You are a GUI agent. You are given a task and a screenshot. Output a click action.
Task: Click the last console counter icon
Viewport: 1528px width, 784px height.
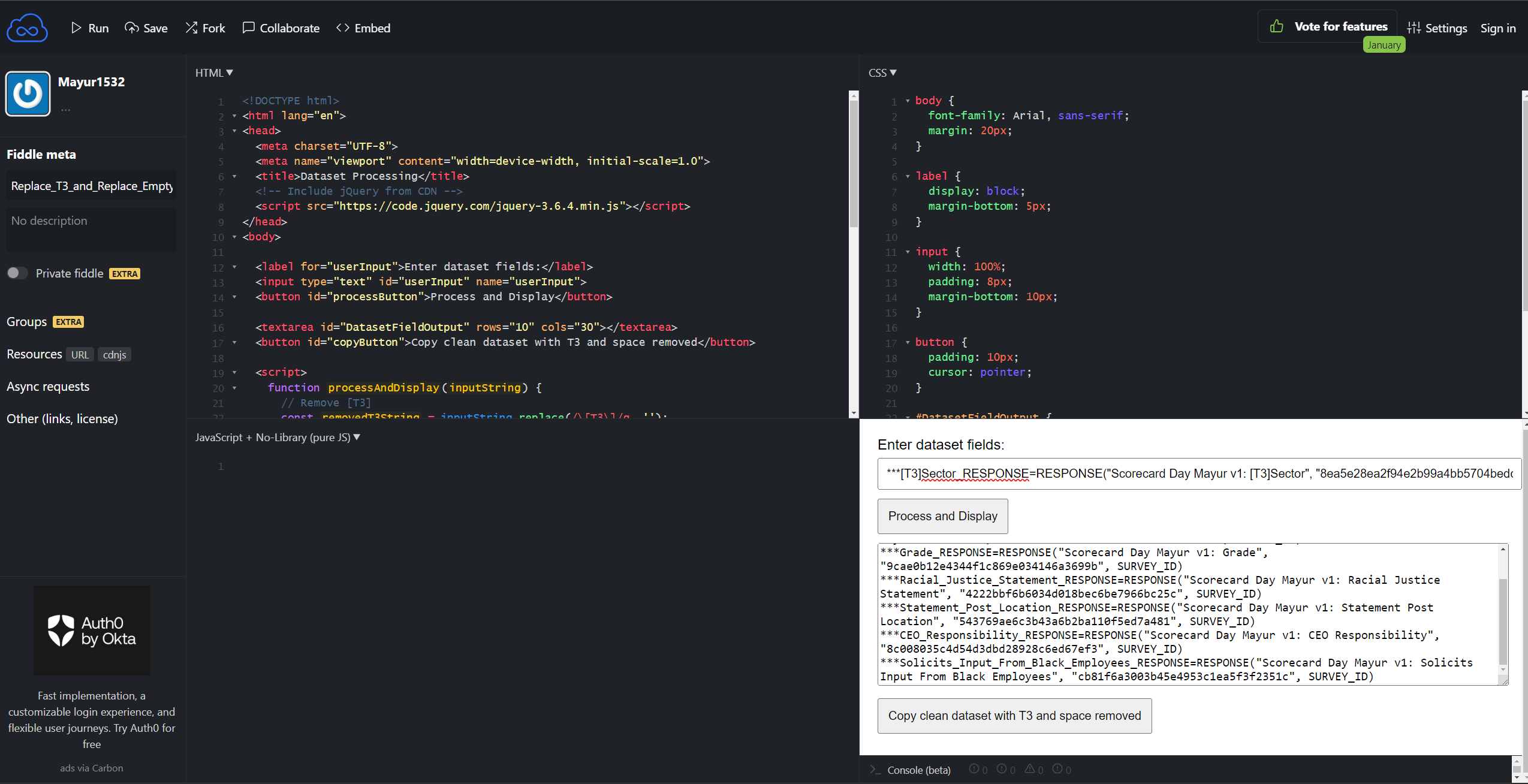point(1057,769)
